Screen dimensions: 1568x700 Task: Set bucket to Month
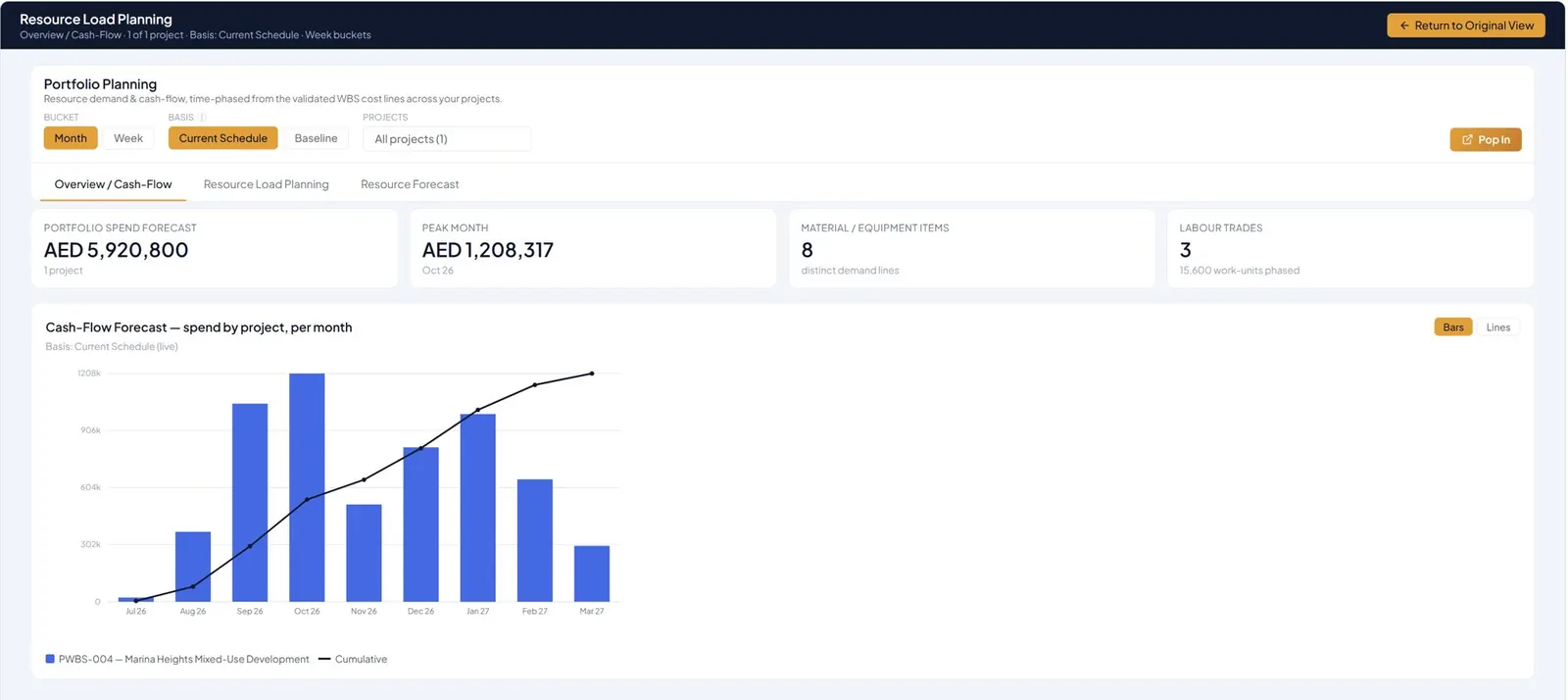71,138
